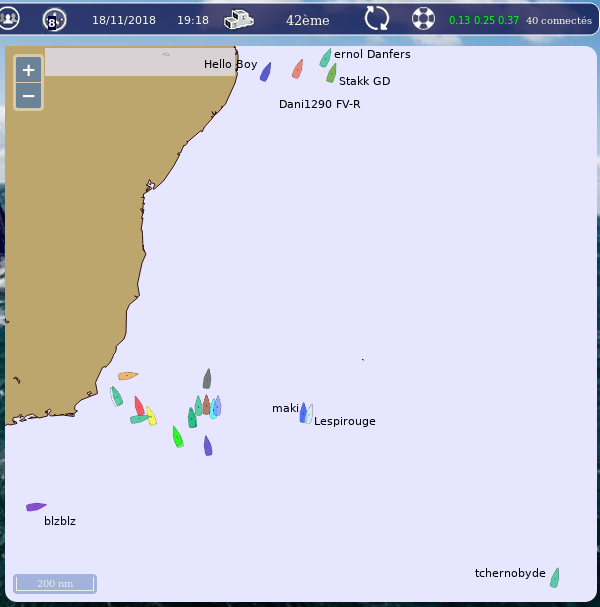Screen dimensions: 600x607
Task: Select the brown boat in the fleet
Action: (x=206, y=405)
